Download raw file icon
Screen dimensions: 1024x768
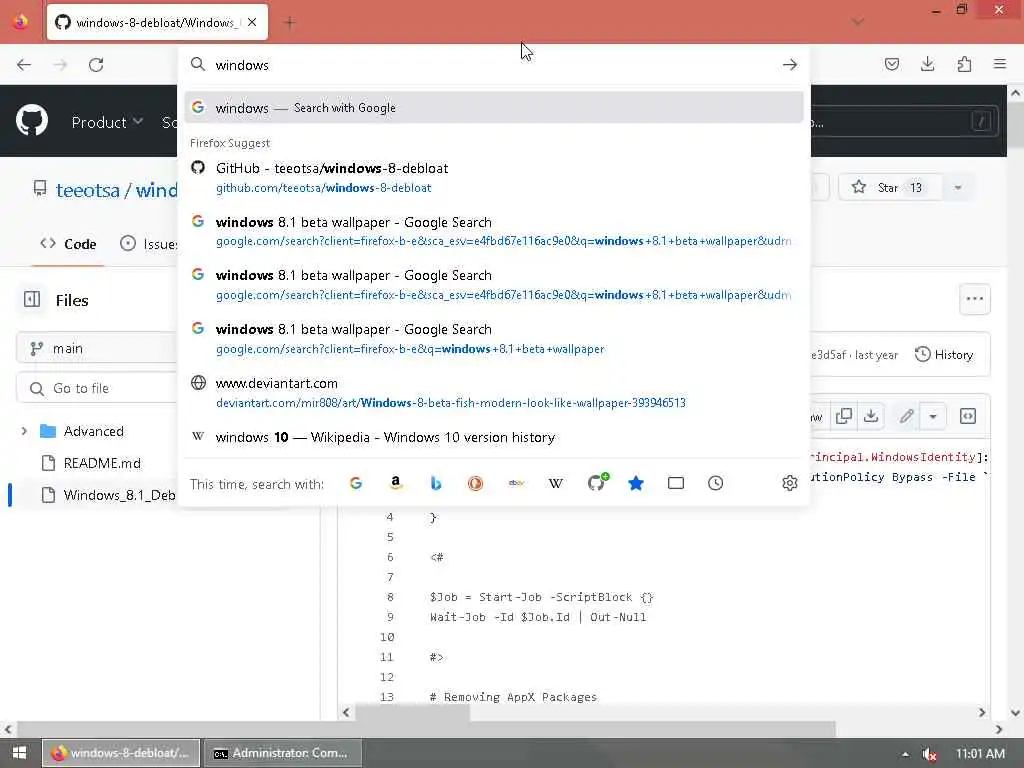point(871,417)
